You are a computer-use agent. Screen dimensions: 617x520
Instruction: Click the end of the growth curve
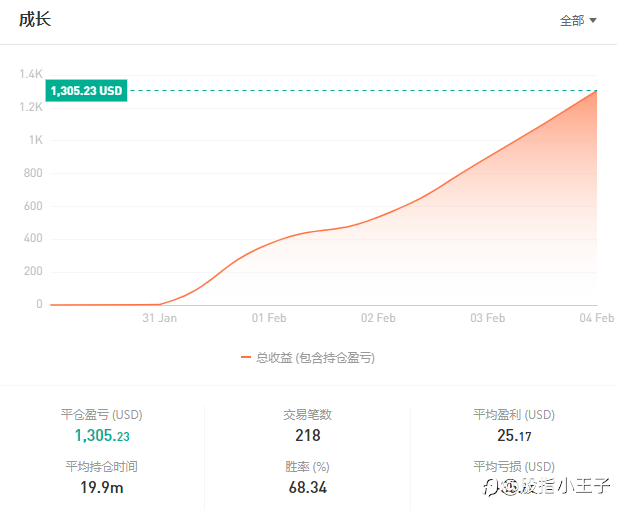point(597,91)
